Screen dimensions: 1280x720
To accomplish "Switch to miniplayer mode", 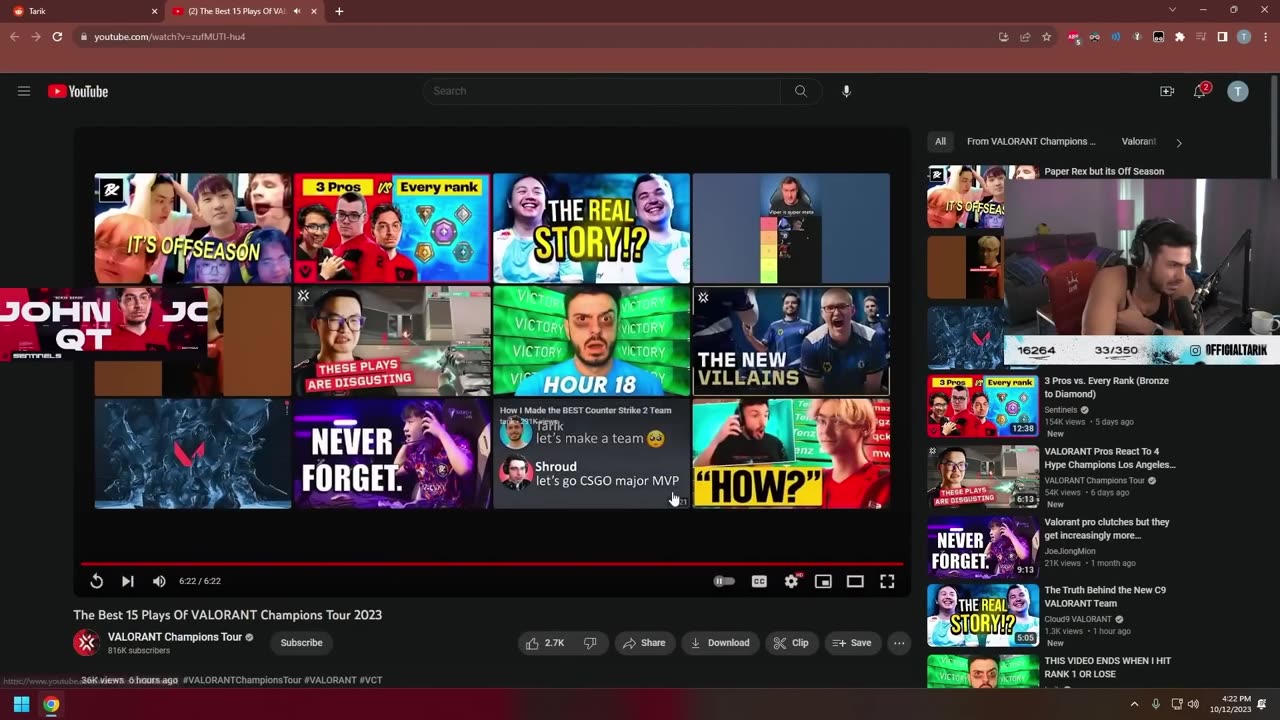I will click(x=823, y=581).
